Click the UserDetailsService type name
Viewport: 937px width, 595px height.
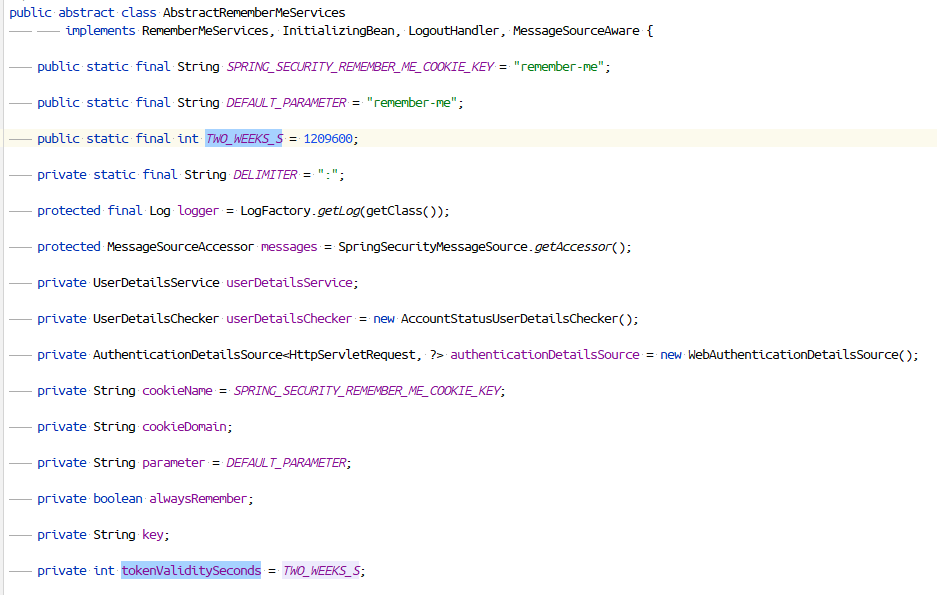[156, 283]
